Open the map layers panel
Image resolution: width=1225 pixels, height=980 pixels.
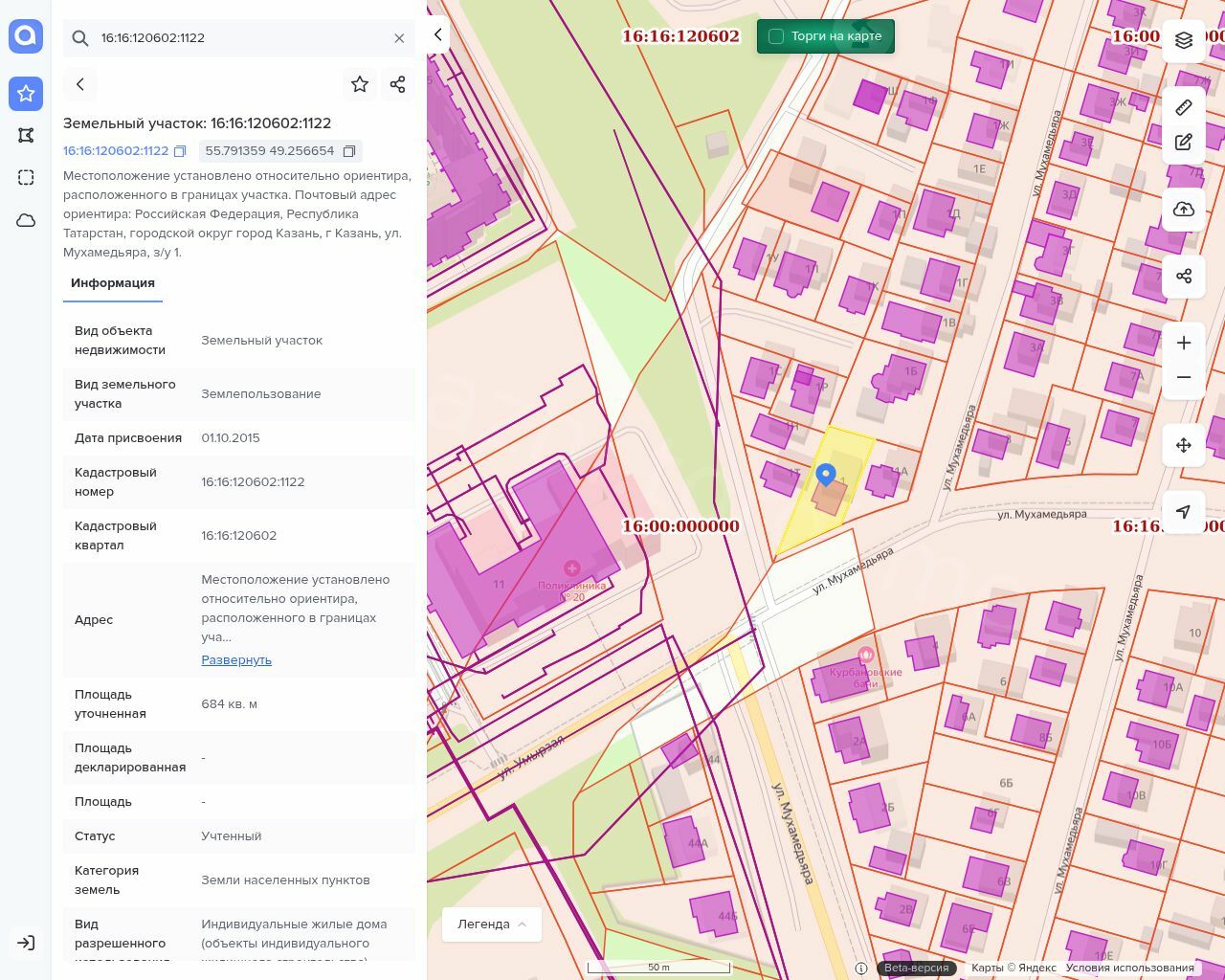1183,40
